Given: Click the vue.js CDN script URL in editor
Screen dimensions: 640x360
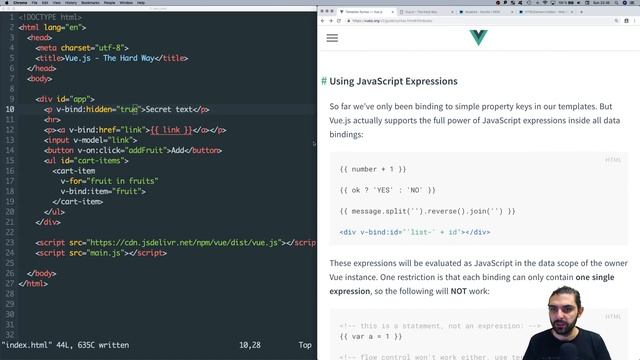Looking at the screenshot, I should (x=184, y=242).
